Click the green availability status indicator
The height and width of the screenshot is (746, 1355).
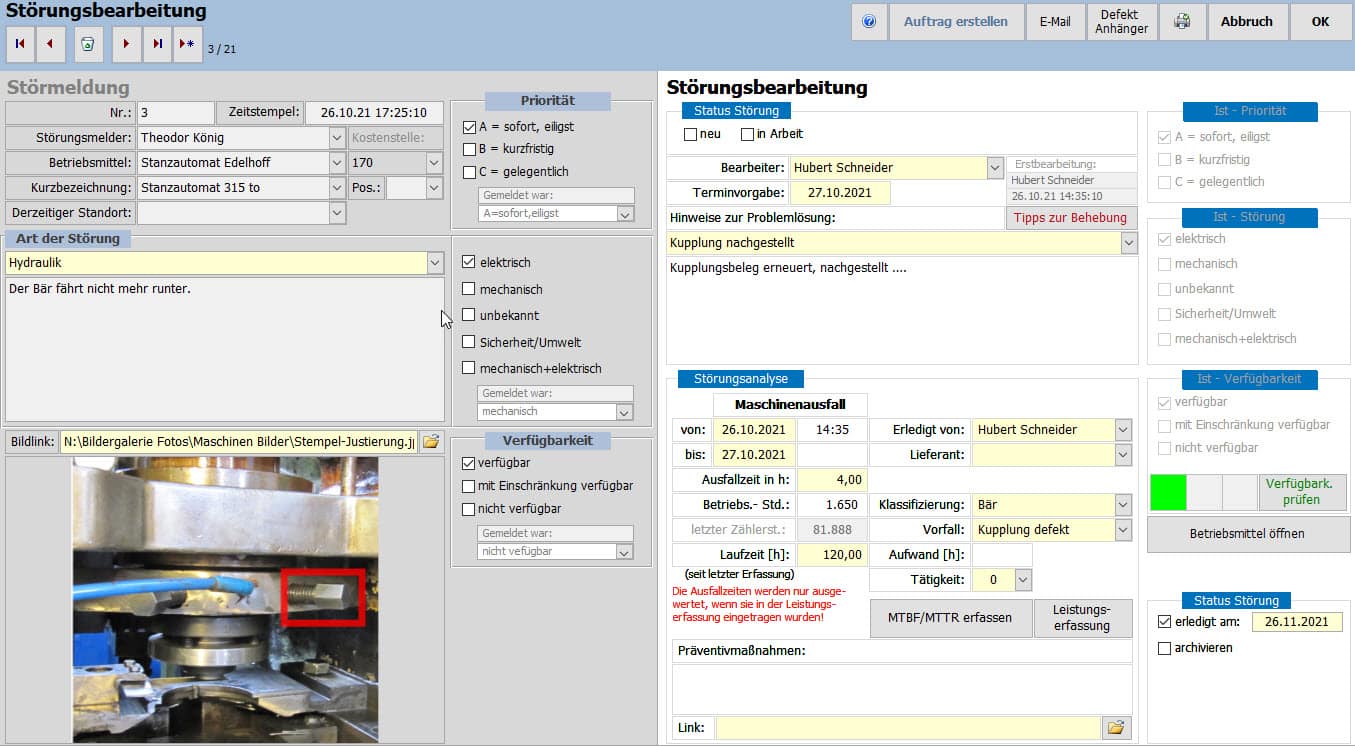click(x=1168, y=492)
